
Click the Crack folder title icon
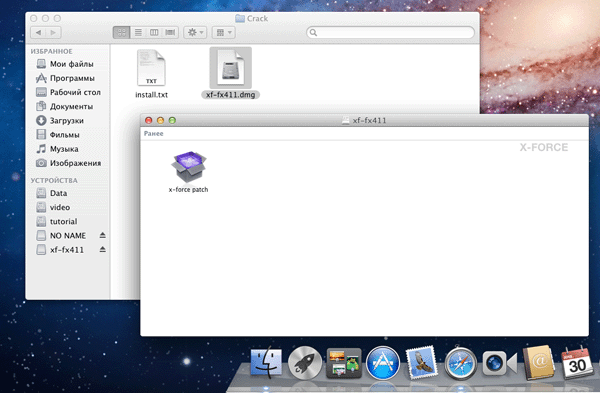(x=240, y=18)
